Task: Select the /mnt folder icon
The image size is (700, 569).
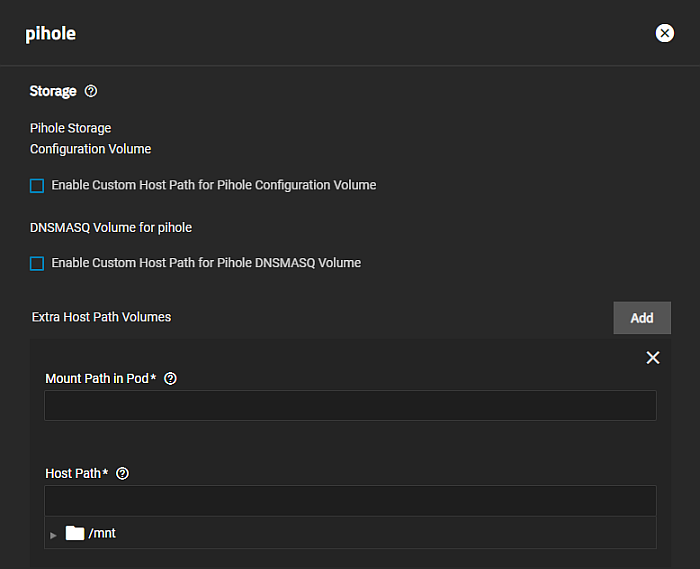Action: 75,533
